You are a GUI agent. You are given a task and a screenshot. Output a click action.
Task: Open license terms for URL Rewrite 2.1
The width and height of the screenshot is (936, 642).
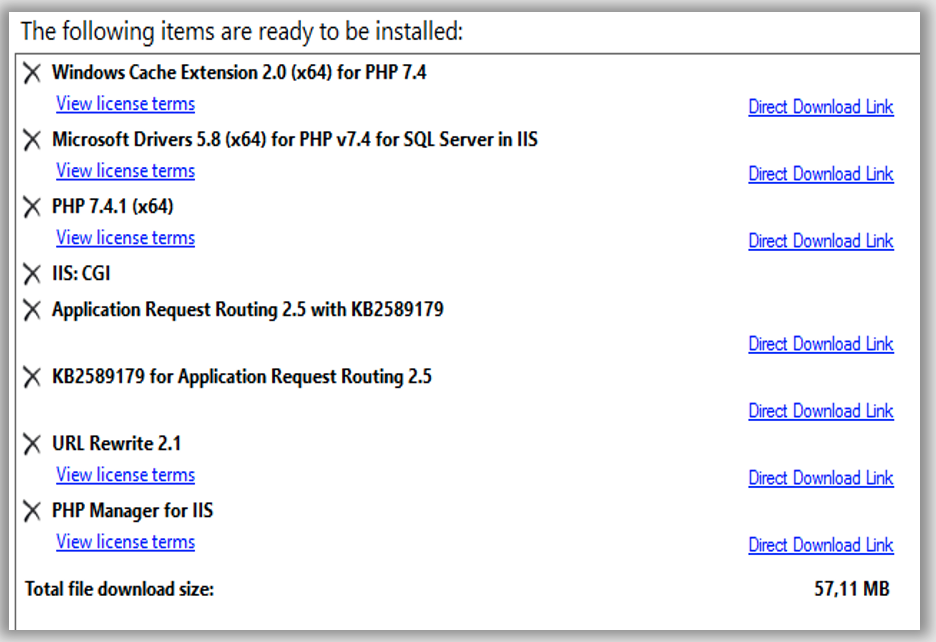click(x=125, y=475)
